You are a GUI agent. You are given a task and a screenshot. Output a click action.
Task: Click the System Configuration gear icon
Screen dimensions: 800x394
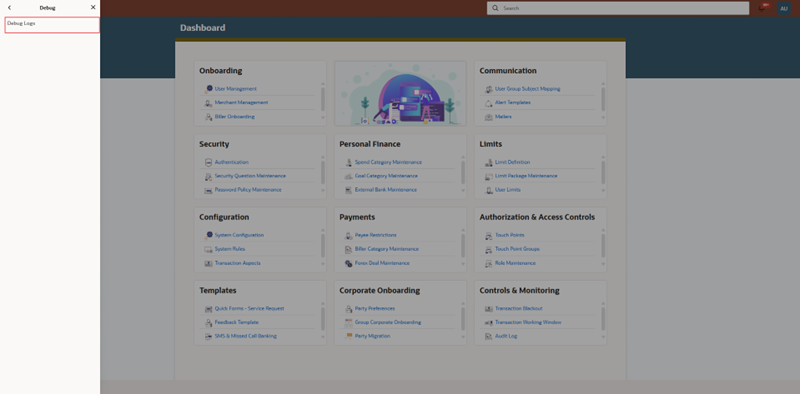tap(208, 235)
